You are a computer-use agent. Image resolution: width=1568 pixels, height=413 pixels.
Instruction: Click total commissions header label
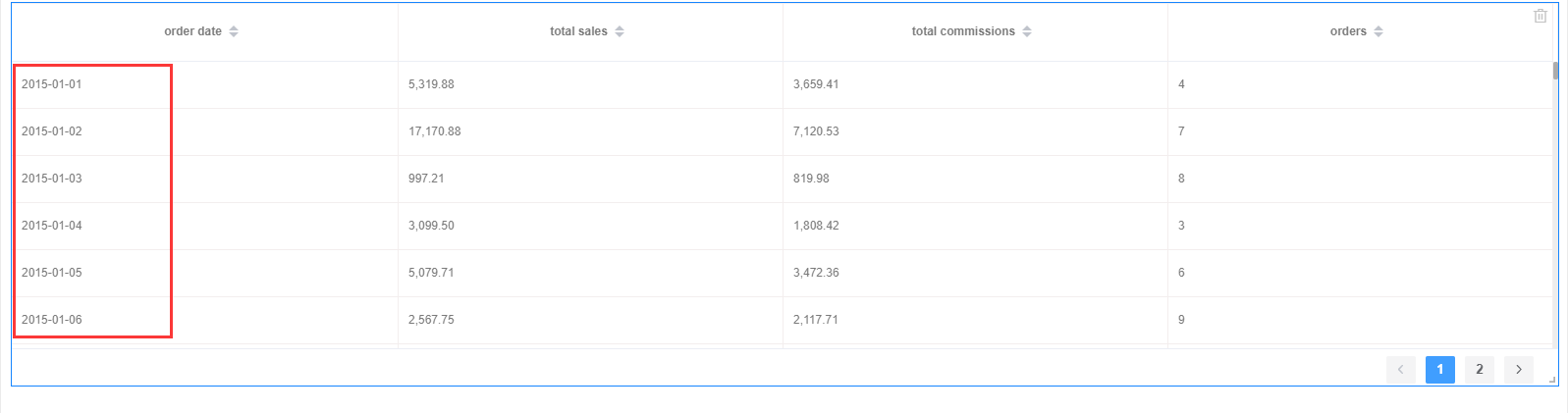click(x=962, y=31)
